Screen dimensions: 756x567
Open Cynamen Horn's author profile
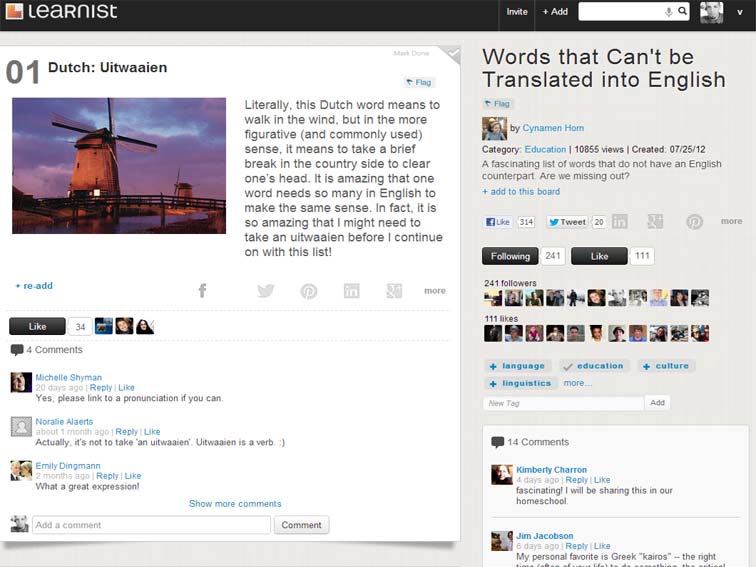click(553, 128)
